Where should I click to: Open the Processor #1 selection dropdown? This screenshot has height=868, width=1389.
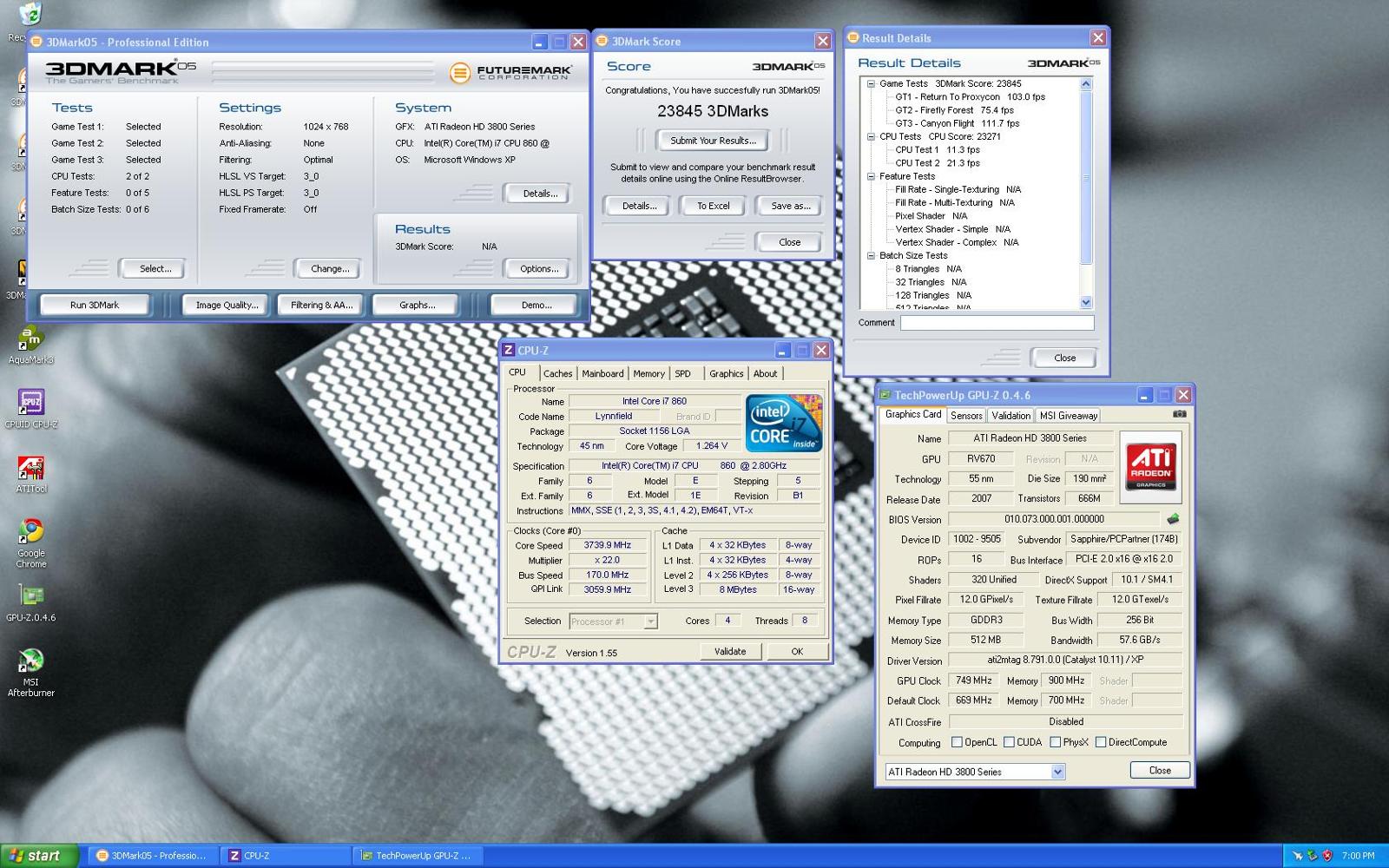(650, 621)
